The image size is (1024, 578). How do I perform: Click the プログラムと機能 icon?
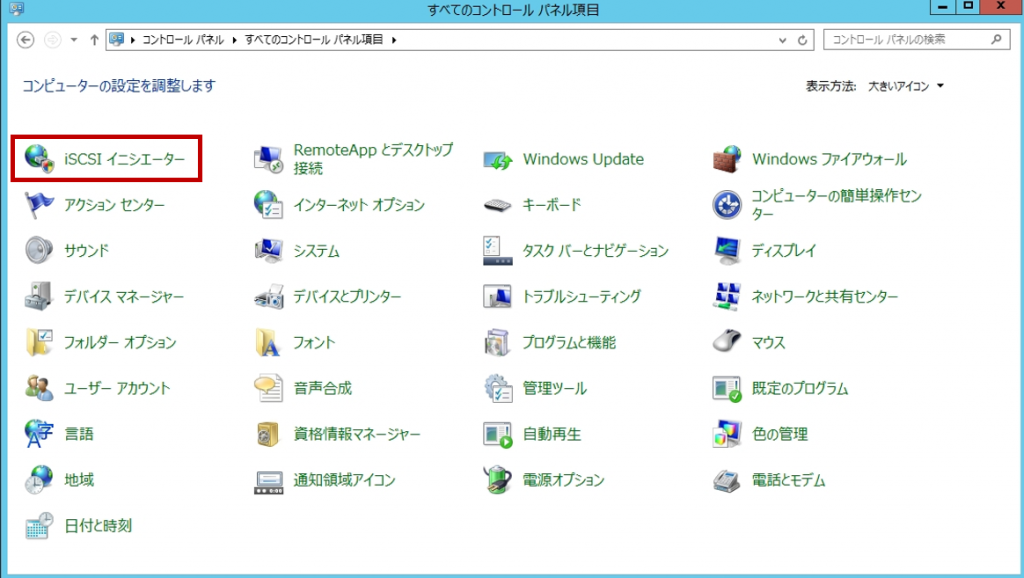[x=498, y=342]
